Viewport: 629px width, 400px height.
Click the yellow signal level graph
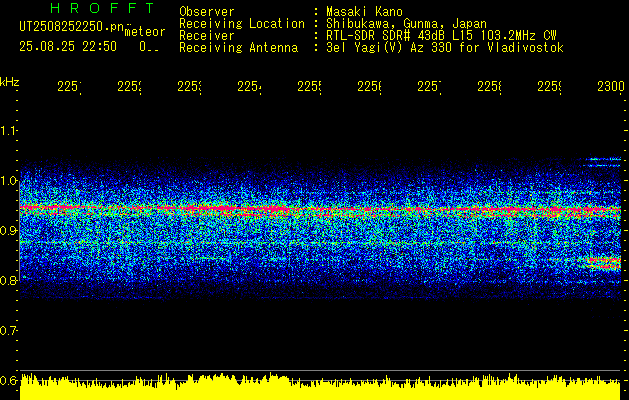pyautogui.click(x=321, y=387)
